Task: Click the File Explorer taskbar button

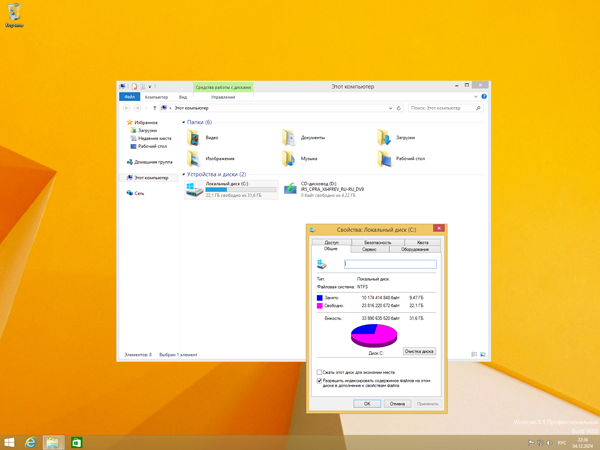Action: click(53, 443)
